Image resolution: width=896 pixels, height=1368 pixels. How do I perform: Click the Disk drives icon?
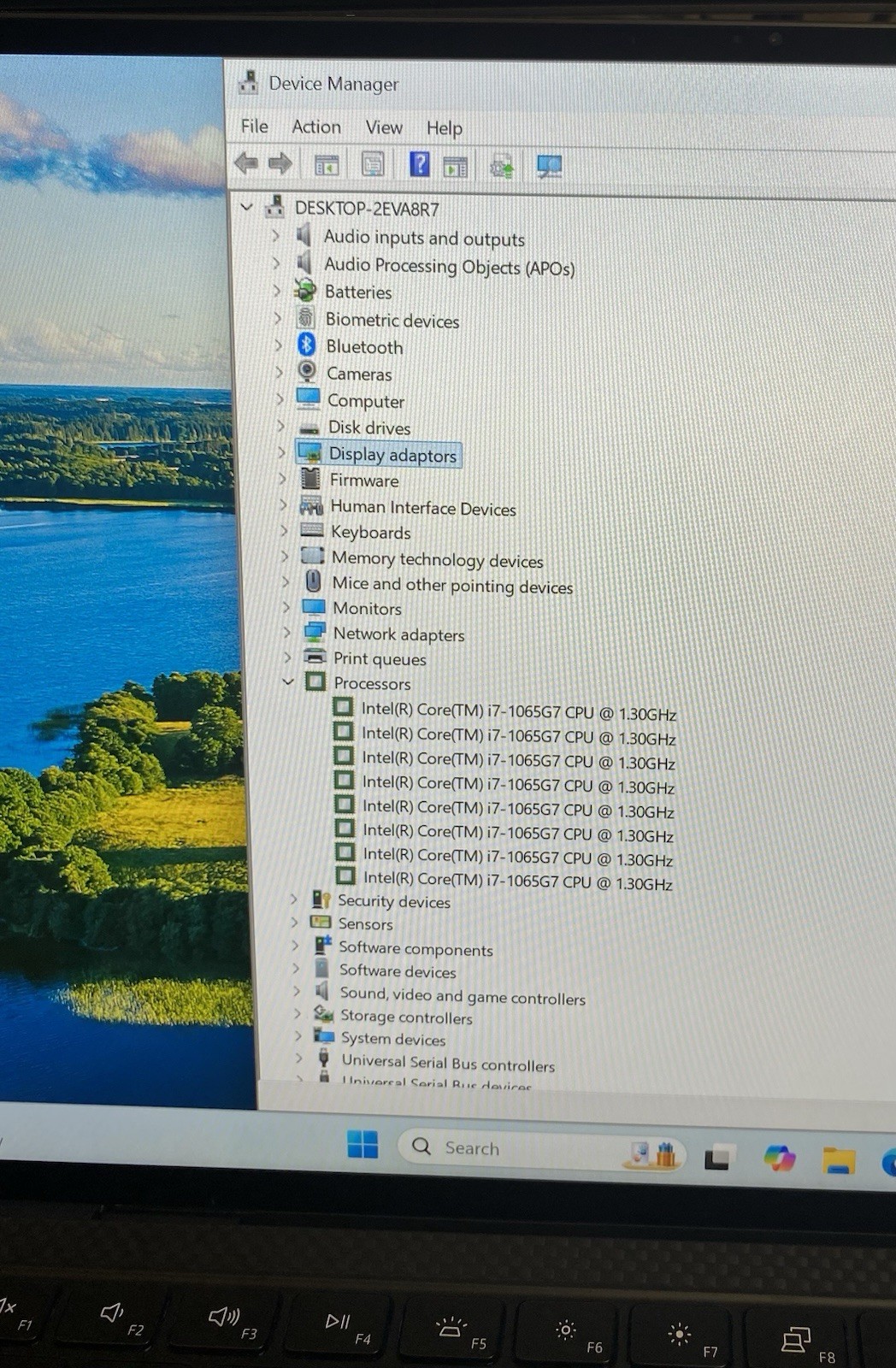pos(309,427)
